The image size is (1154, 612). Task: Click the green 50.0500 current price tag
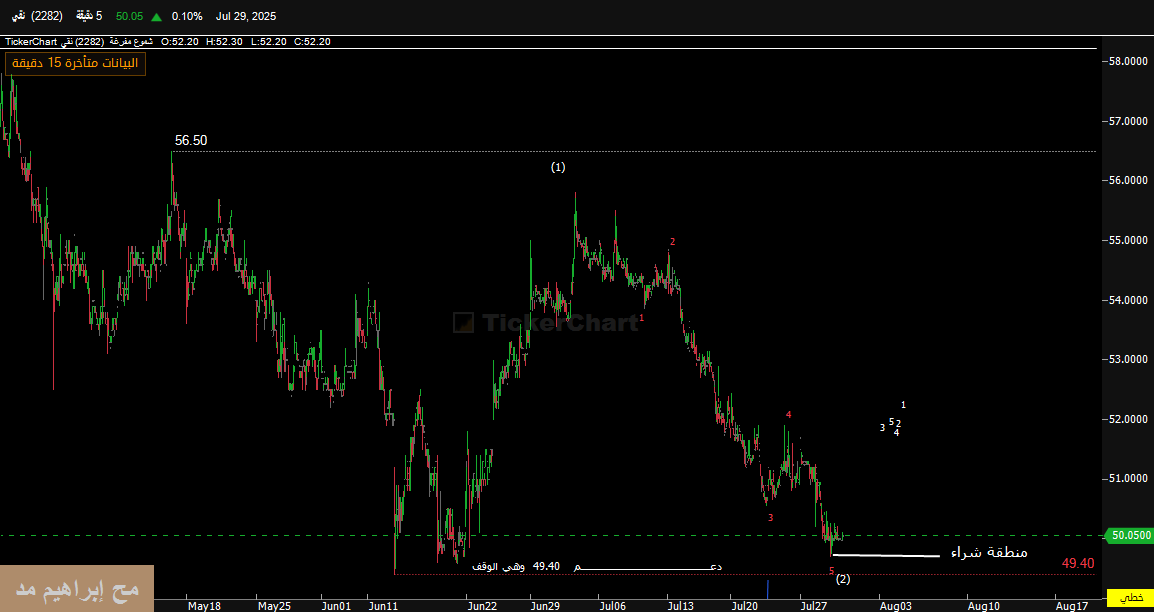click(1130, 536)
